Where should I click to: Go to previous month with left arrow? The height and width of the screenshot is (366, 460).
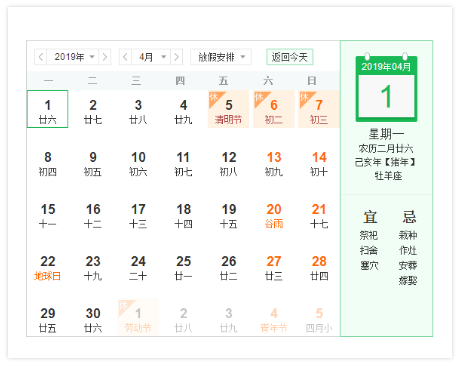click(x=125, y=57)
